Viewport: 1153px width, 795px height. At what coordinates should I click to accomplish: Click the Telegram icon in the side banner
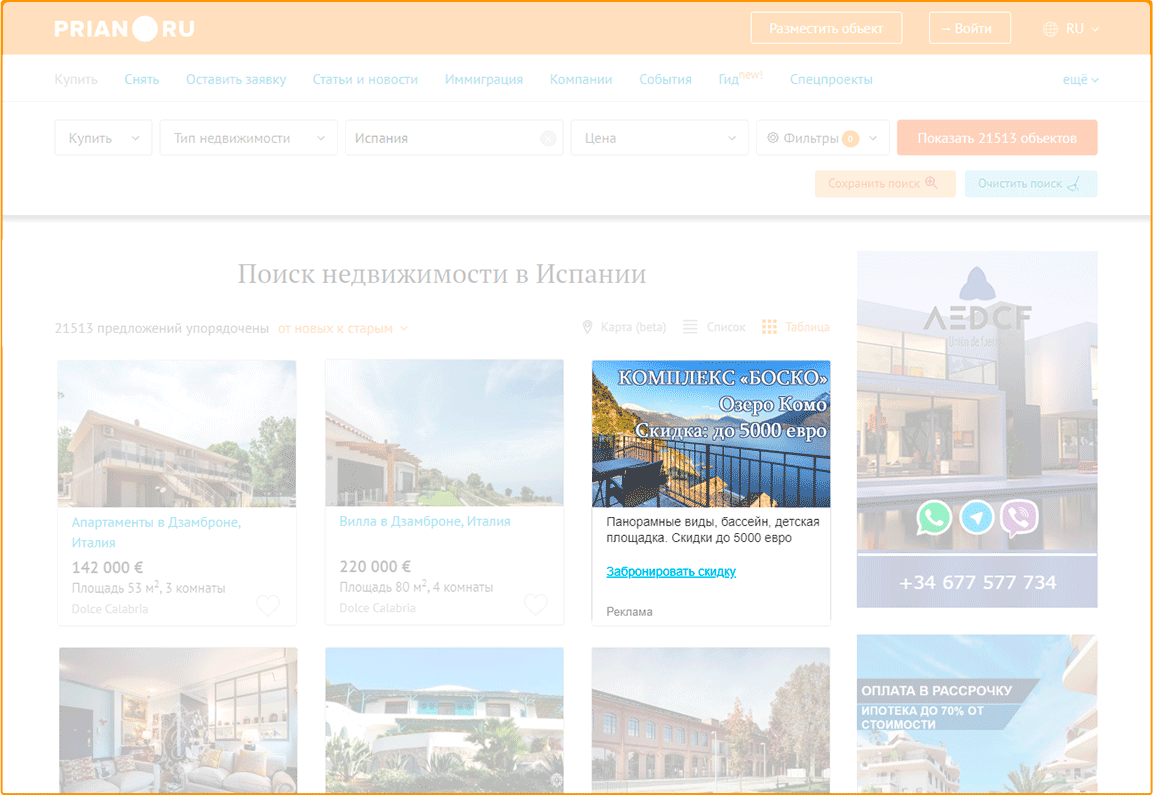tap(977, 518)
